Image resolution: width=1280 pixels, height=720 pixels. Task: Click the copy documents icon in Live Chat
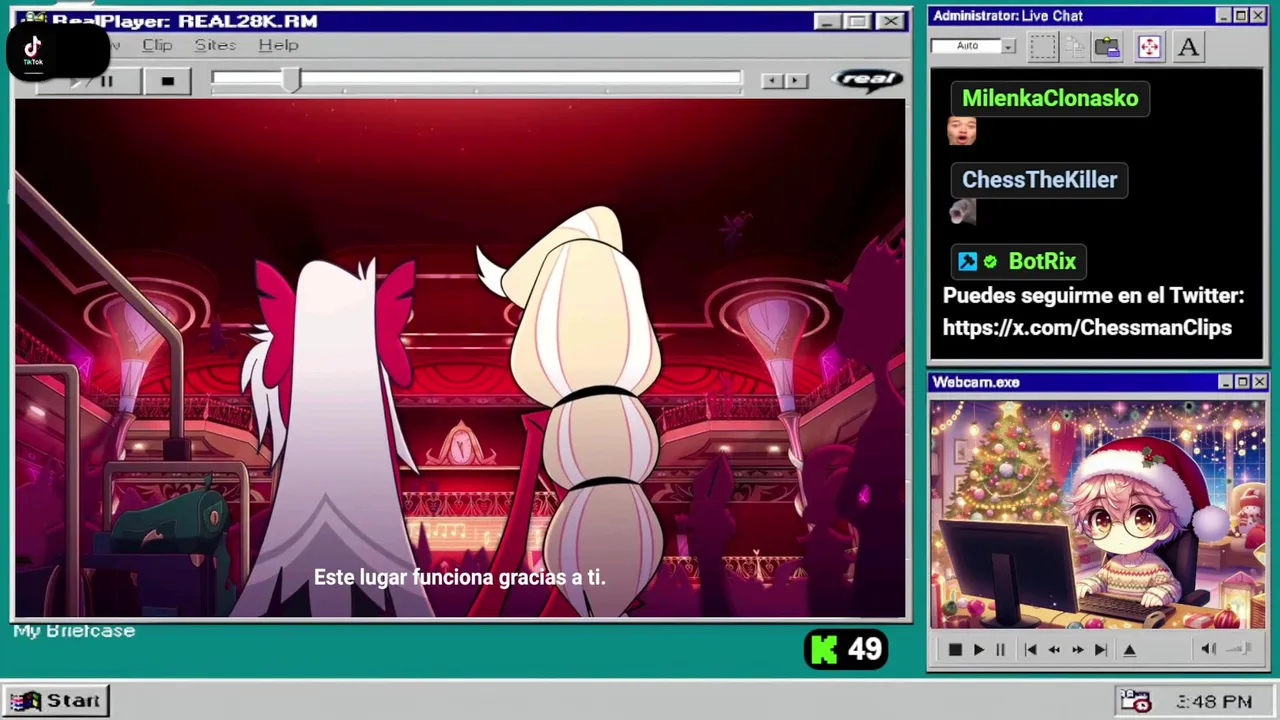(x=1075, y=46)
